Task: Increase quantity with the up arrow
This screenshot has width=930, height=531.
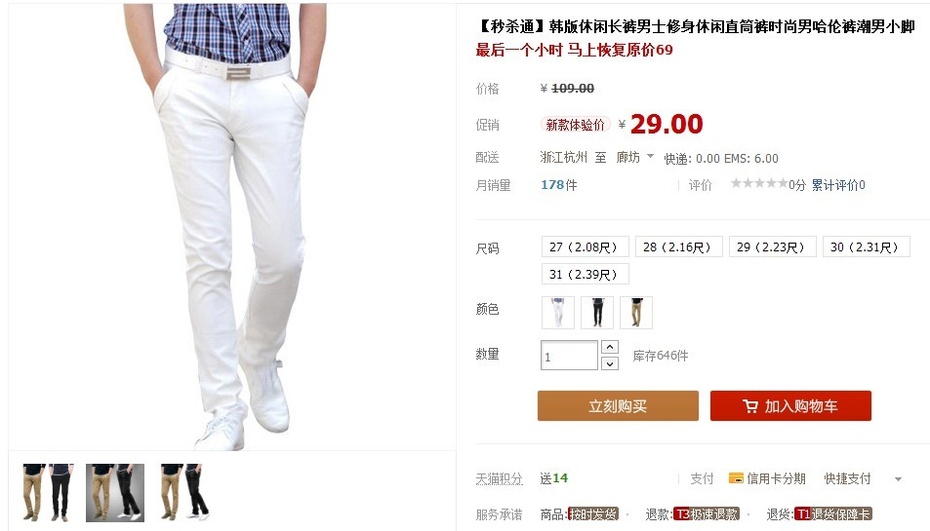Action: (x=610, y=346)
